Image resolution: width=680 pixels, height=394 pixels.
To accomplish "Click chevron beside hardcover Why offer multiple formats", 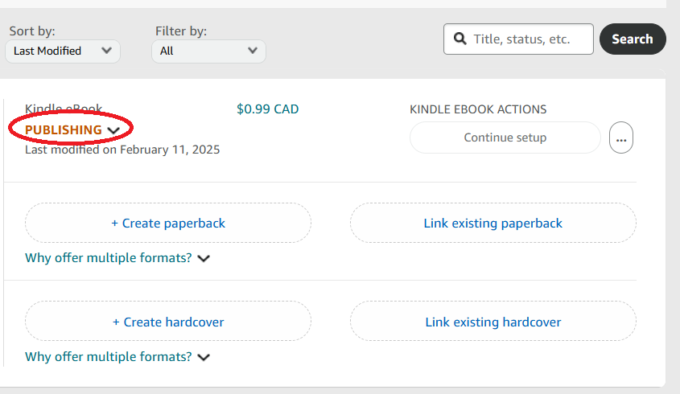I will click(204, 358).
